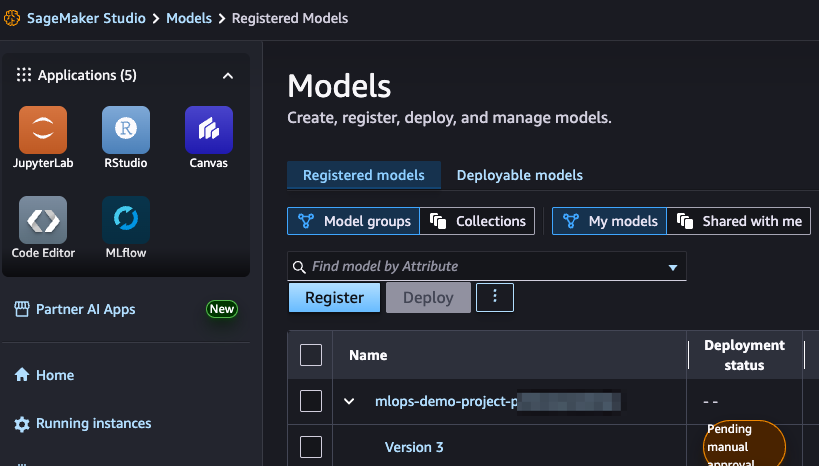Image resolution: width=819 pixels, height=466 pixels.
Task: Open the MLflow application
Action: (125, 227)
